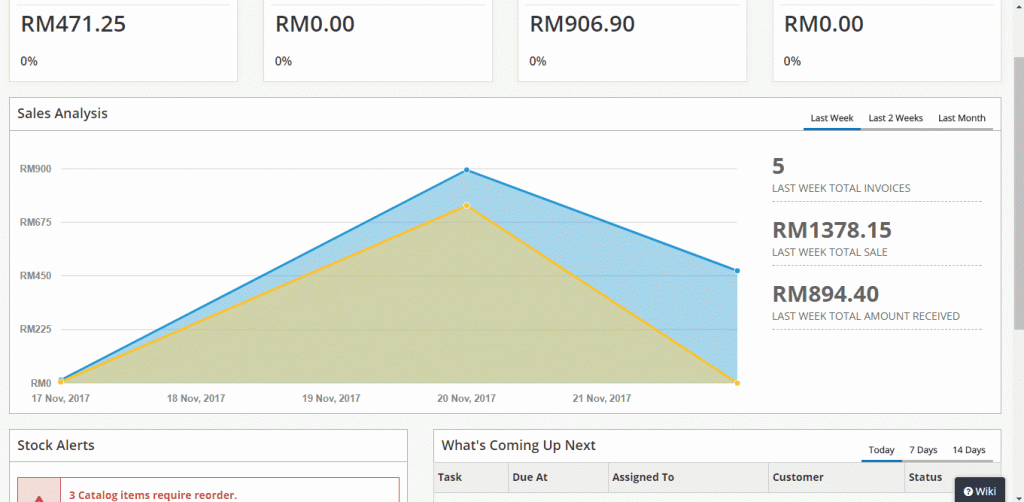Click the yellow data point at 20 Nov
Viewport: 1024px width, 502px height.
click(466, 206)
